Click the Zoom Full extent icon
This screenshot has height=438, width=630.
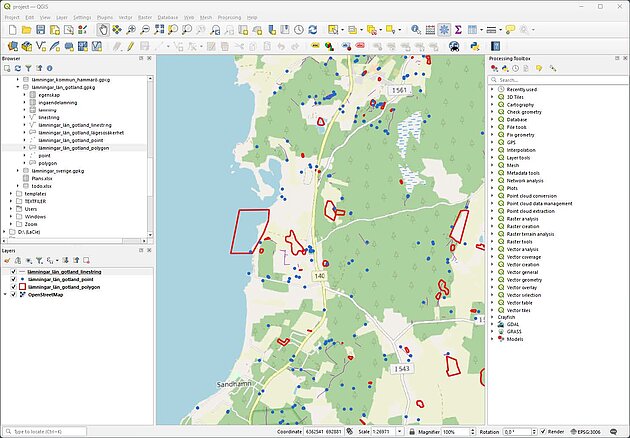[159, 29]
